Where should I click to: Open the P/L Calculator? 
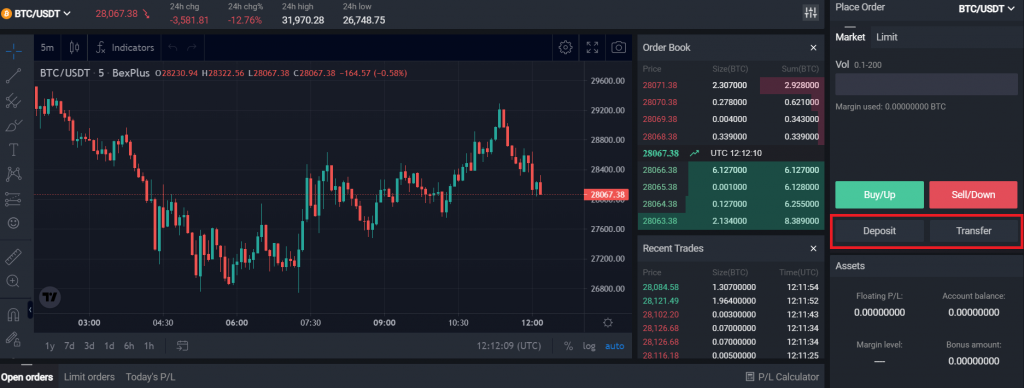[782, 377]
